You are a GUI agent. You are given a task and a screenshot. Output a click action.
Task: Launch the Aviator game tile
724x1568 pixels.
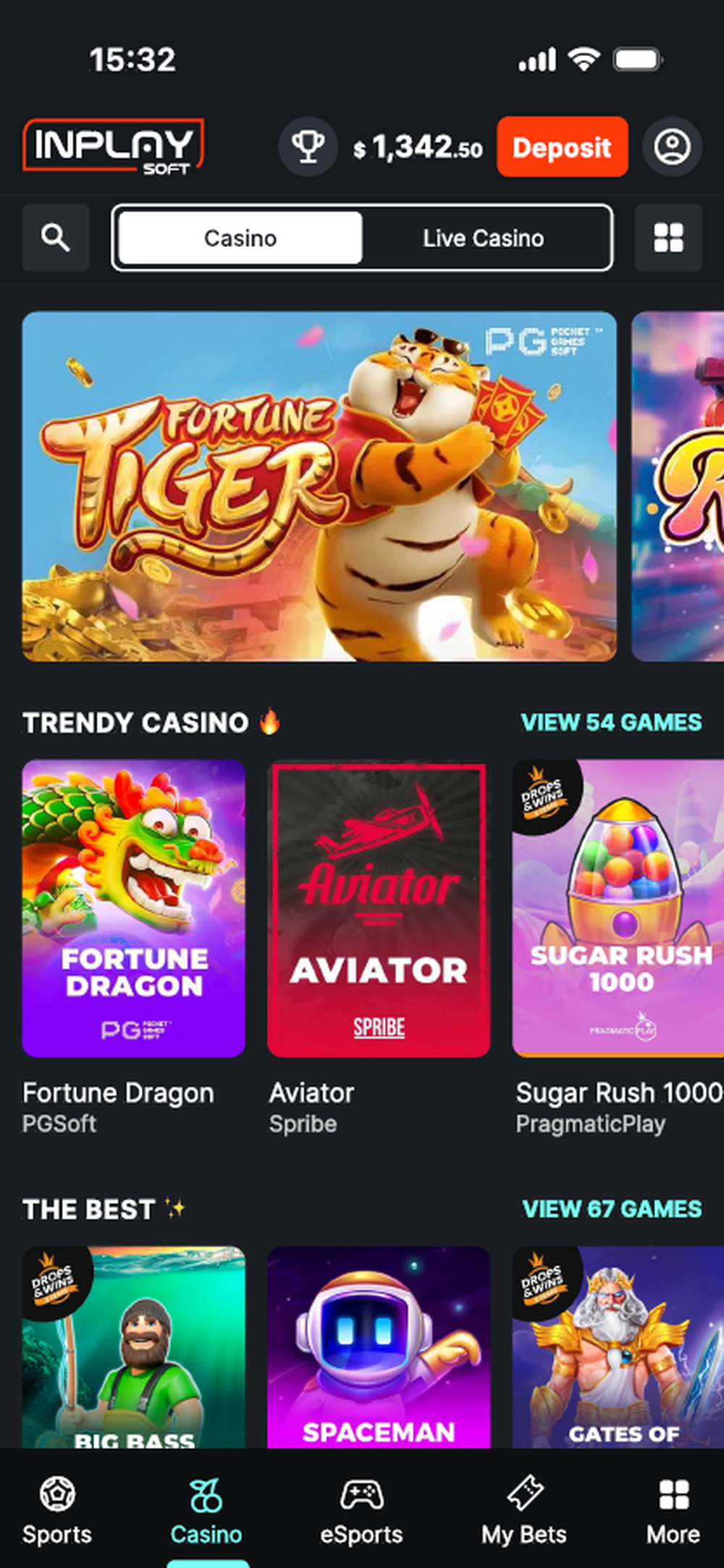[379, 908]
